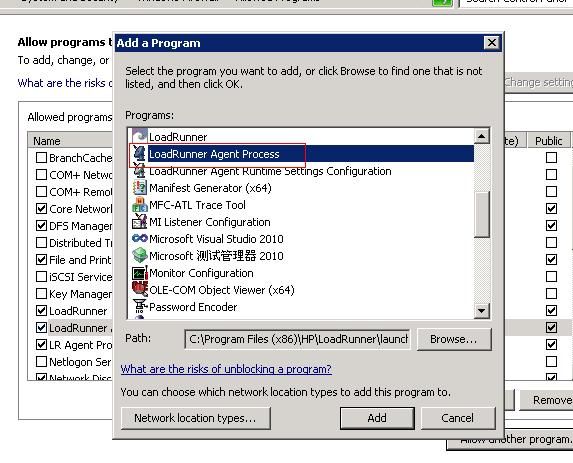Toggle Distributed Transaction checkbox
This screenshot has height=463, width=573.
(41, 243)
